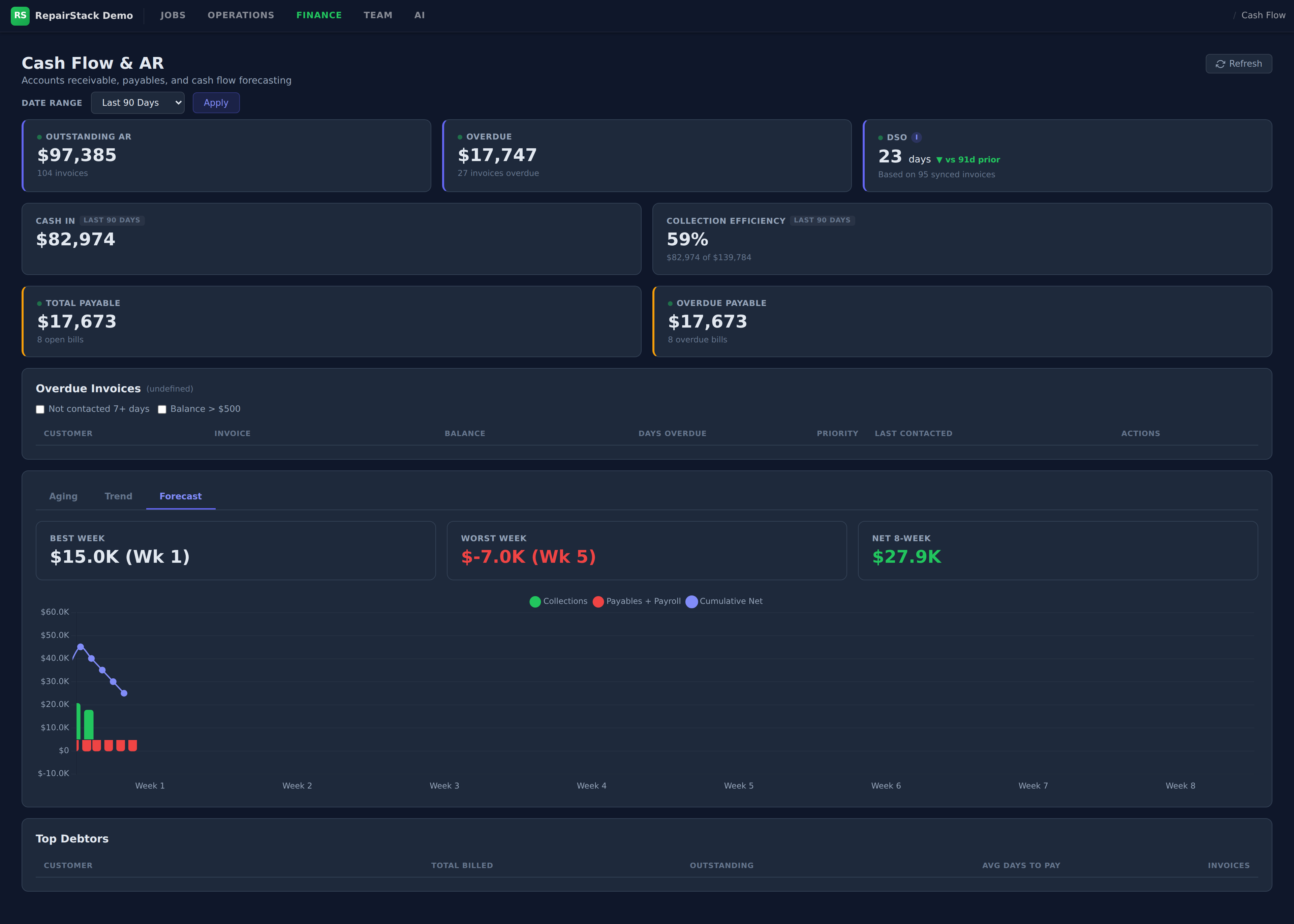Check the Balance > $500 filter

(x=162, y=410)
